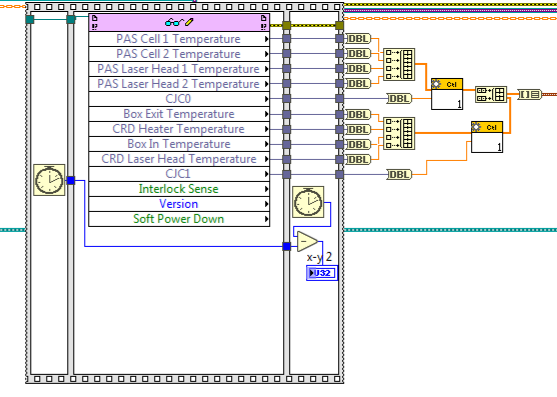Click the arrow on CJC0 output
The width and height of the screenshot is (557, 397).
coord(266,99)
